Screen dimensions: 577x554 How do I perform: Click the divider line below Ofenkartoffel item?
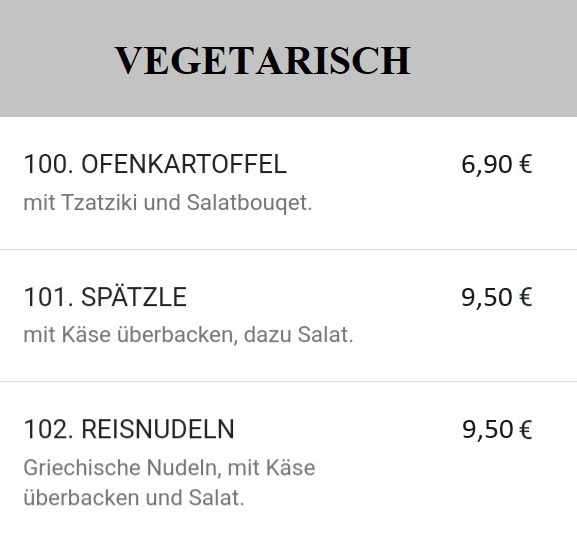(288, 250)
